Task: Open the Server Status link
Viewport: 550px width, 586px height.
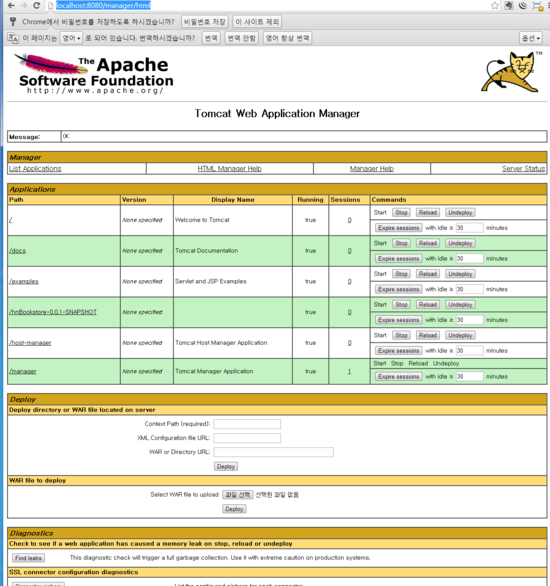Action: point(523,169)
